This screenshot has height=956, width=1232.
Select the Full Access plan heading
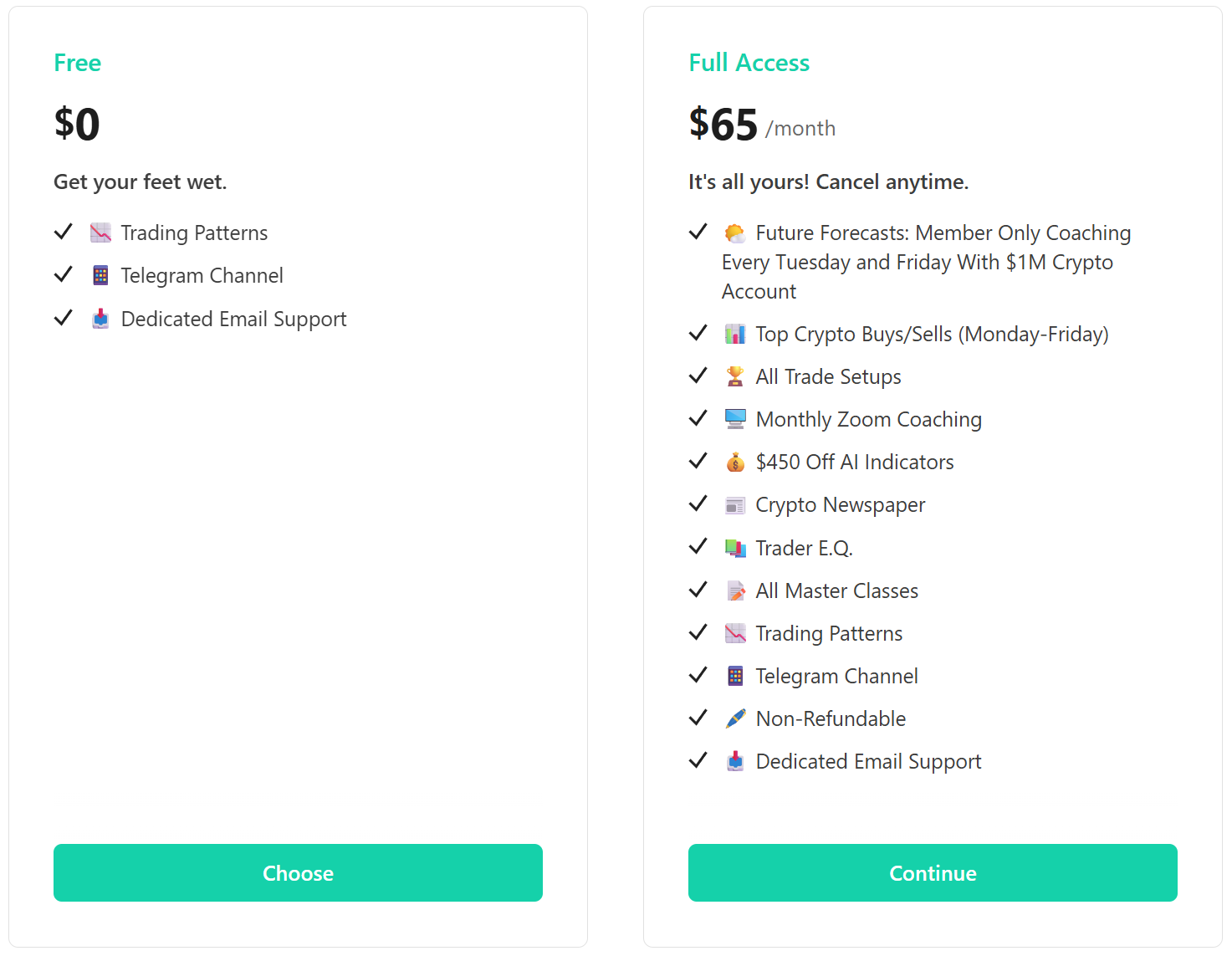749,63
